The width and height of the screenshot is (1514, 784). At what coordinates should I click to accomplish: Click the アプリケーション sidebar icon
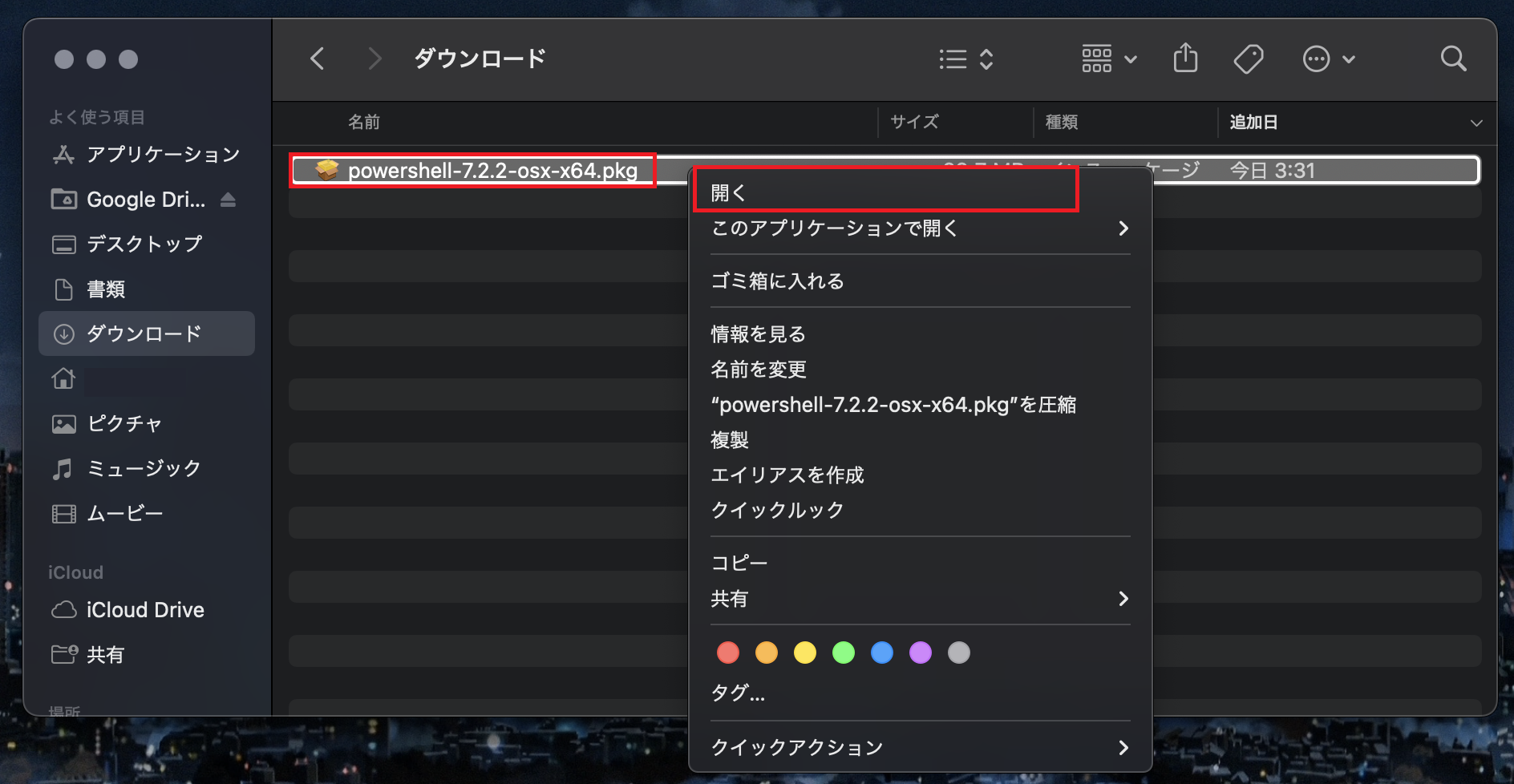click(63, 154)
